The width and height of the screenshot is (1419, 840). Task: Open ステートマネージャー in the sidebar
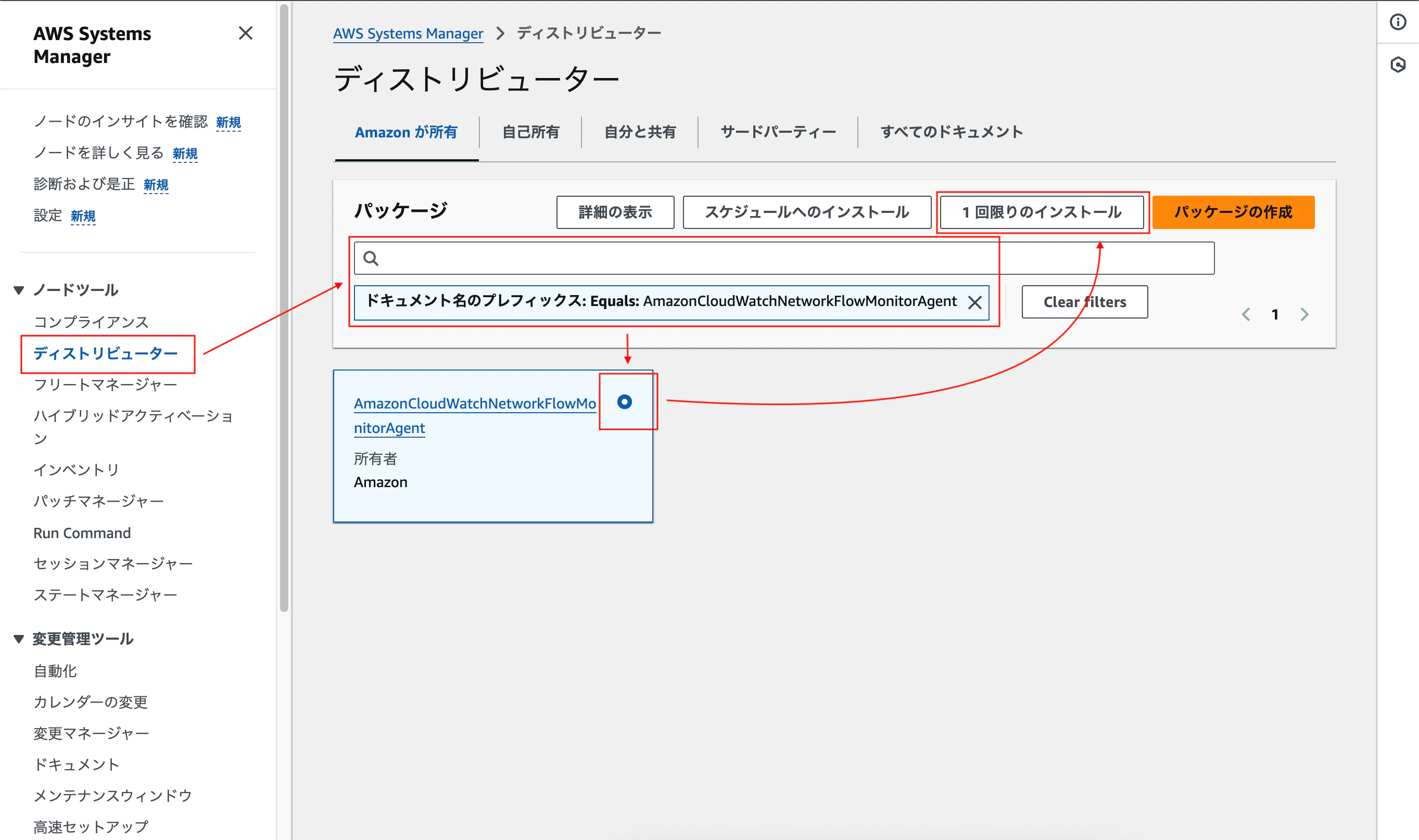pos(105,595)
